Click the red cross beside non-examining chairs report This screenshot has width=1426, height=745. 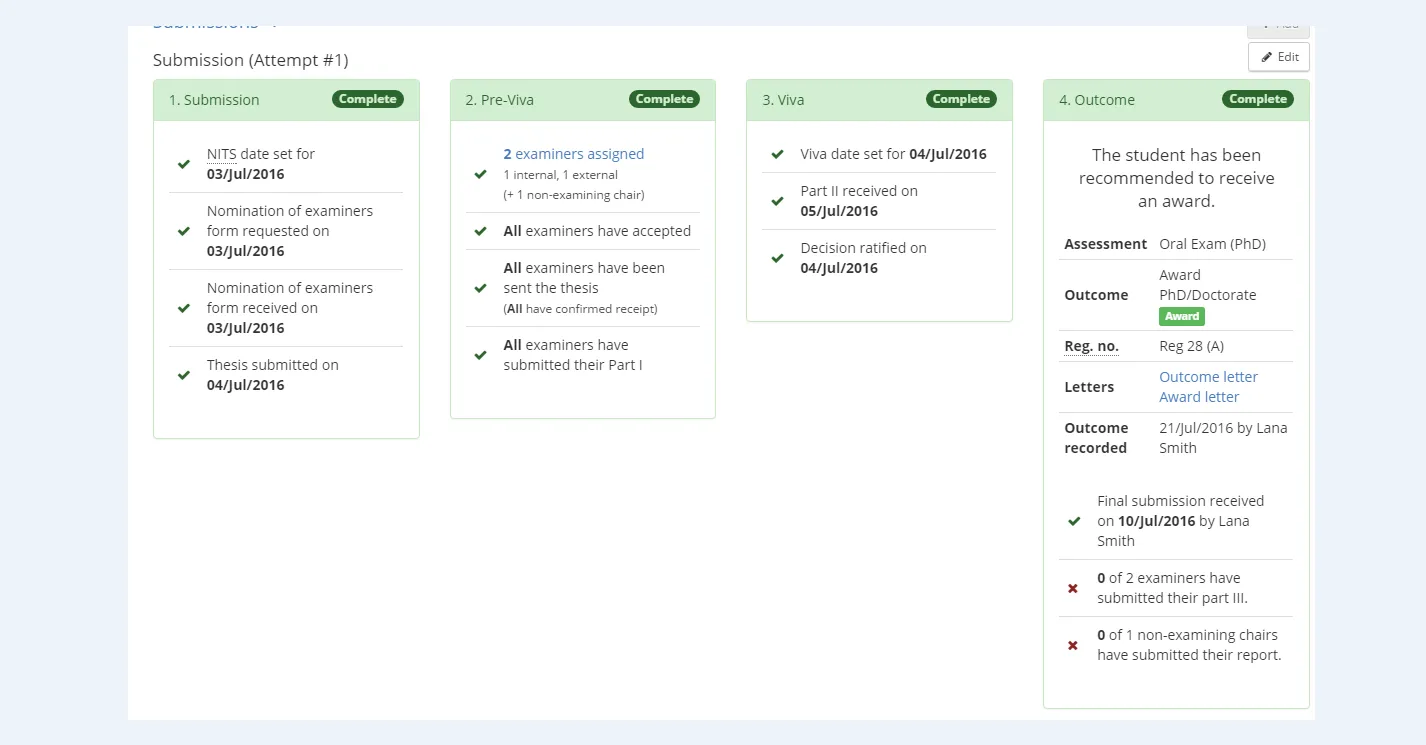click(1073, 646)
